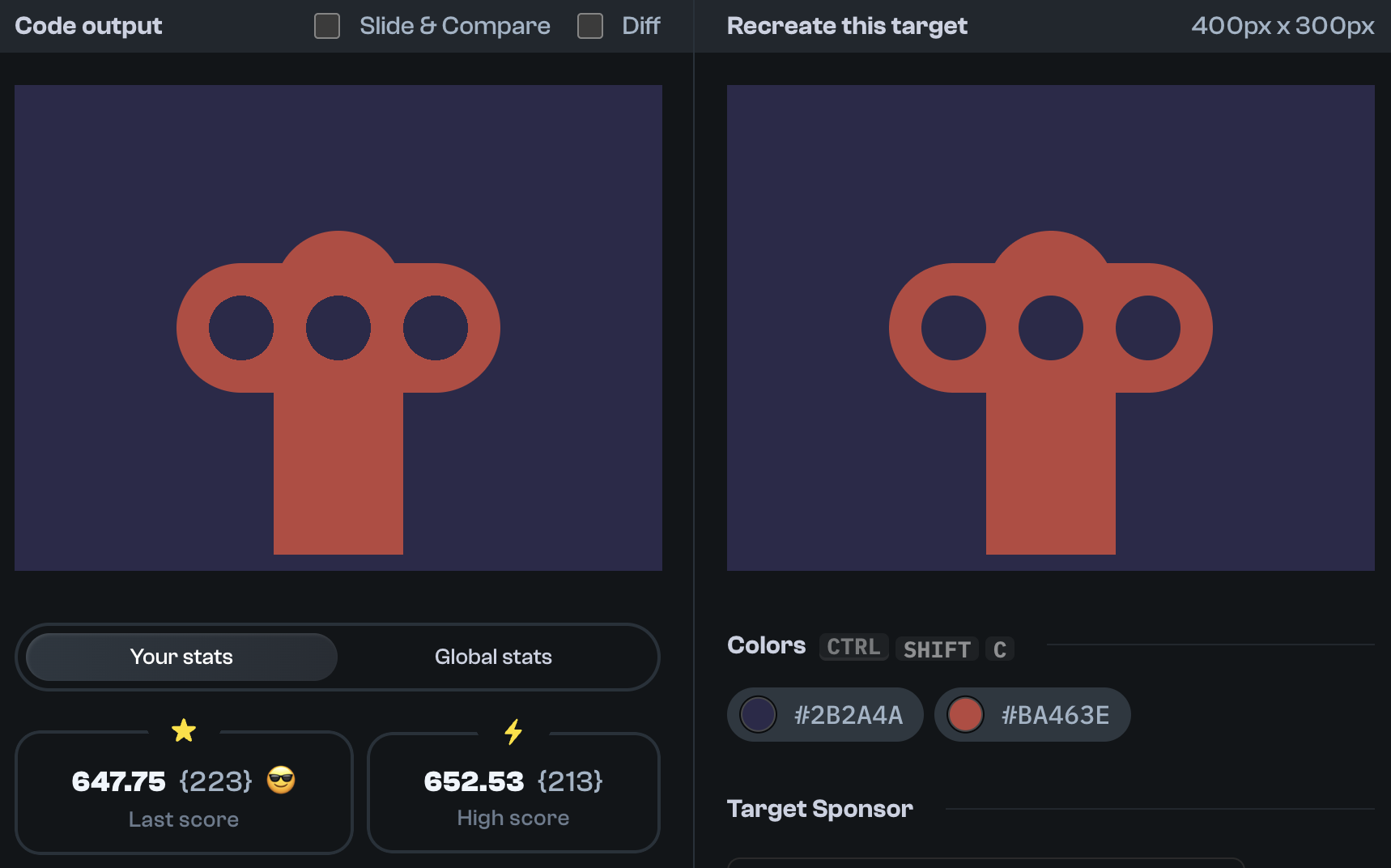
Task: Click the dark circle inside the #2B2A4A swatch
Action: [758, 715]
